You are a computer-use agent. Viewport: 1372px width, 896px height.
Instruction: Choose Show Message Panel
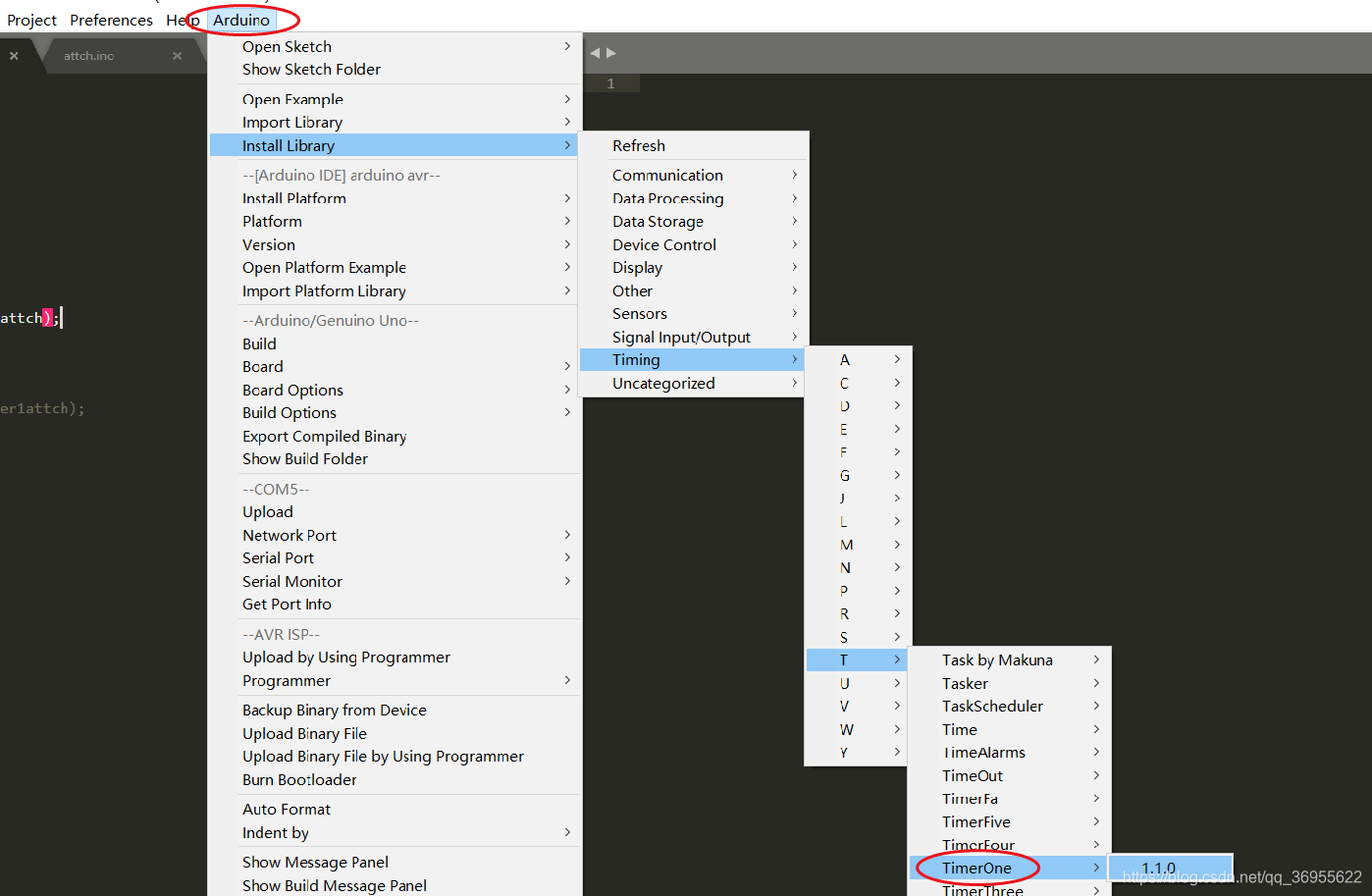[x=394, y=863]
